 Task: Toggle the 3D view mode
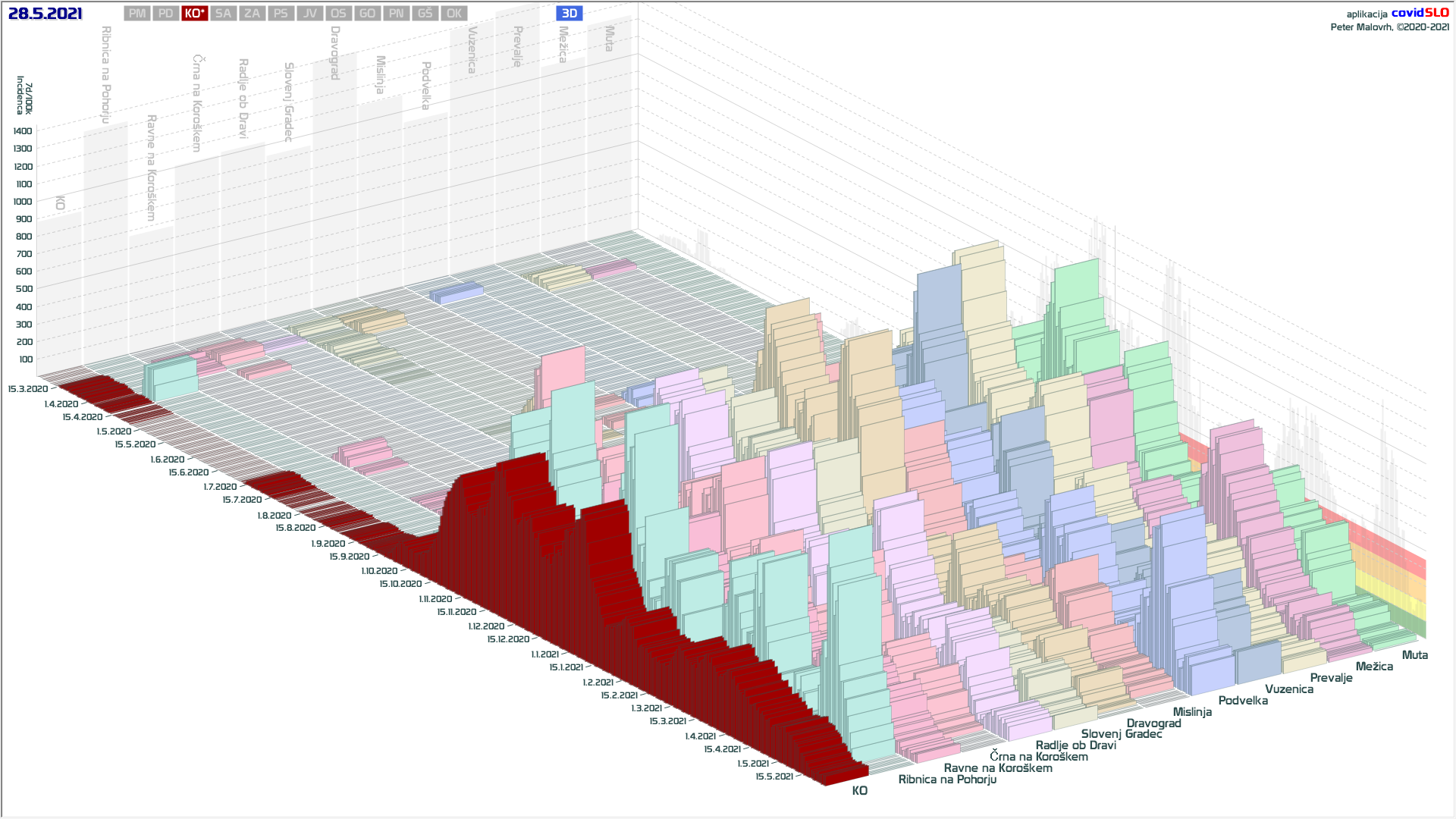point(570,14)
